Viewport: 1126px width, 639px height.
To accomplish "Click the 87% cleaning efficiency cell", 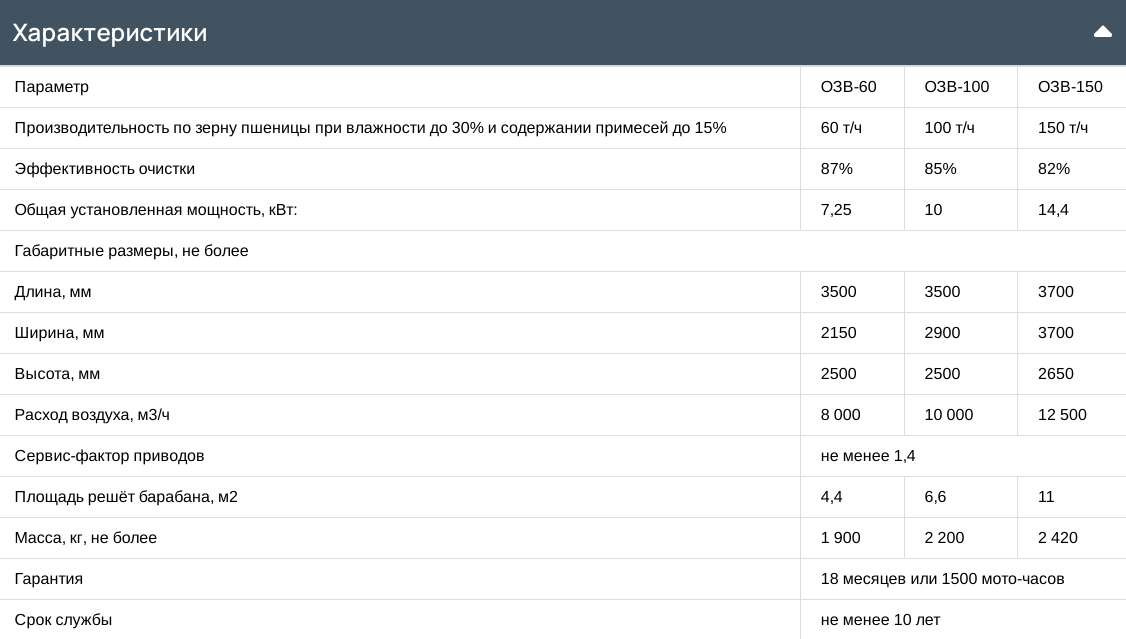I will coord(836,169).
